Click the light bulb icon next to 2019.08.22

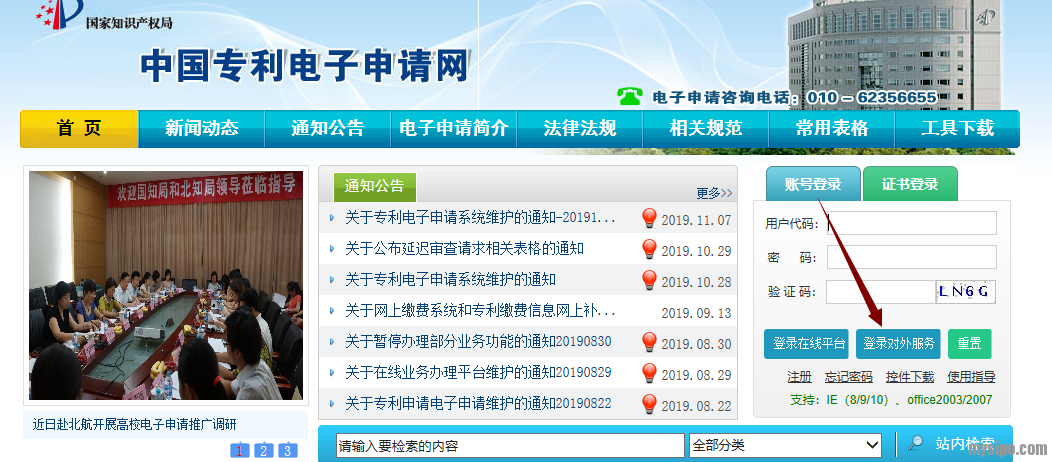point(649,404)
